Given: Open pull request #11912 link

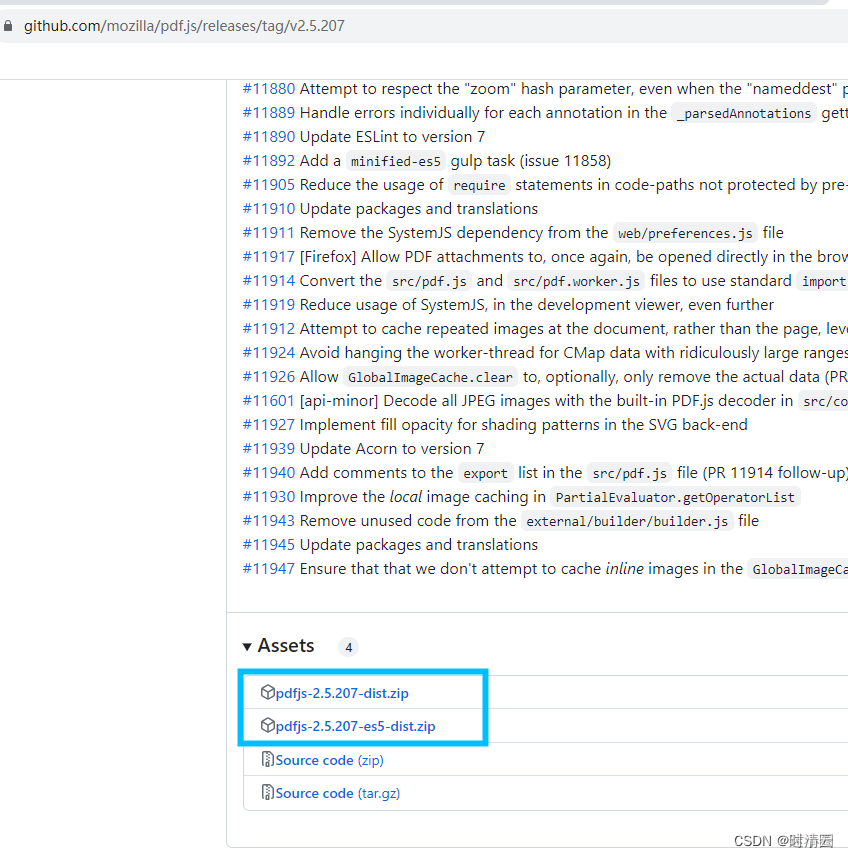Looking at the screenshot, I should coord(269,328).
